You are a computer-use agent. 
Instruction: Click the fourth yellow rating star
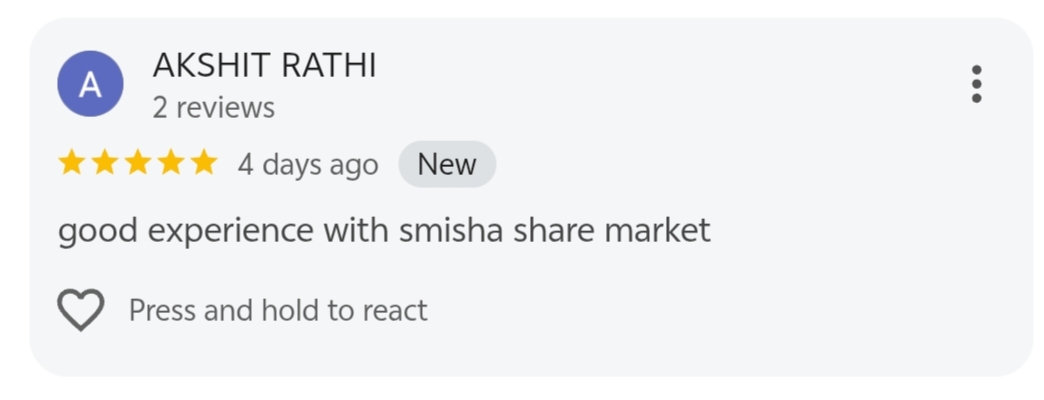click(x=171, y=163)
